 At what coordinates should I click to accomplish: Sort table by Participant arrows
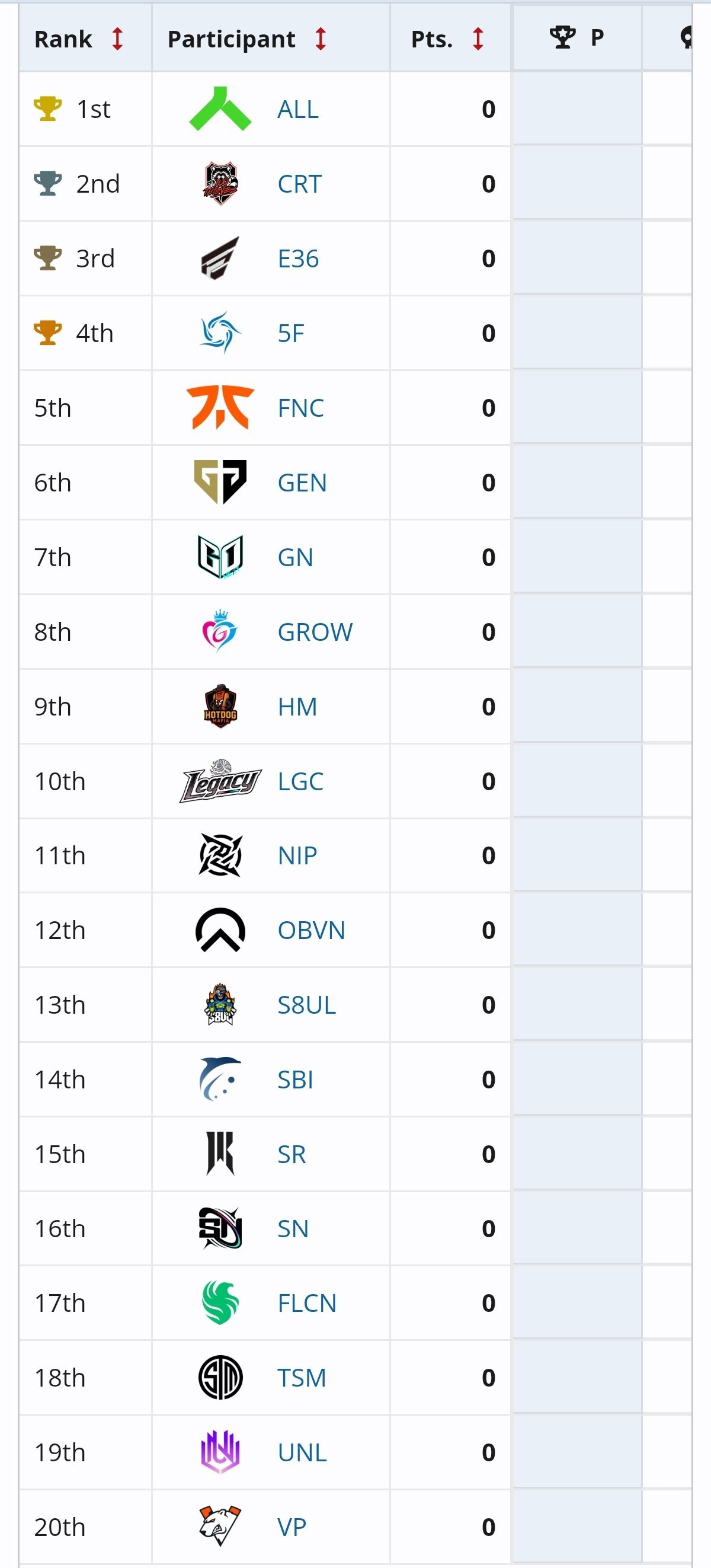click(x=321, y=39)
